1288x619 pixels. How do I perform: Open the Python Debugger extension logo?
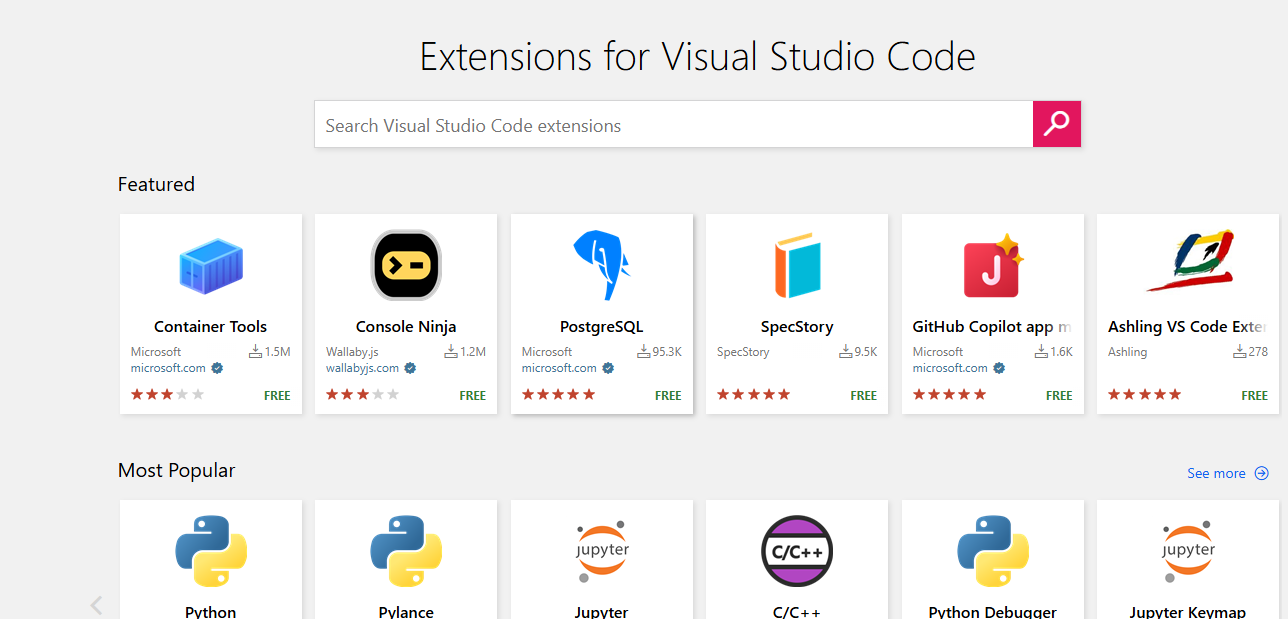(x=993, y=551)
